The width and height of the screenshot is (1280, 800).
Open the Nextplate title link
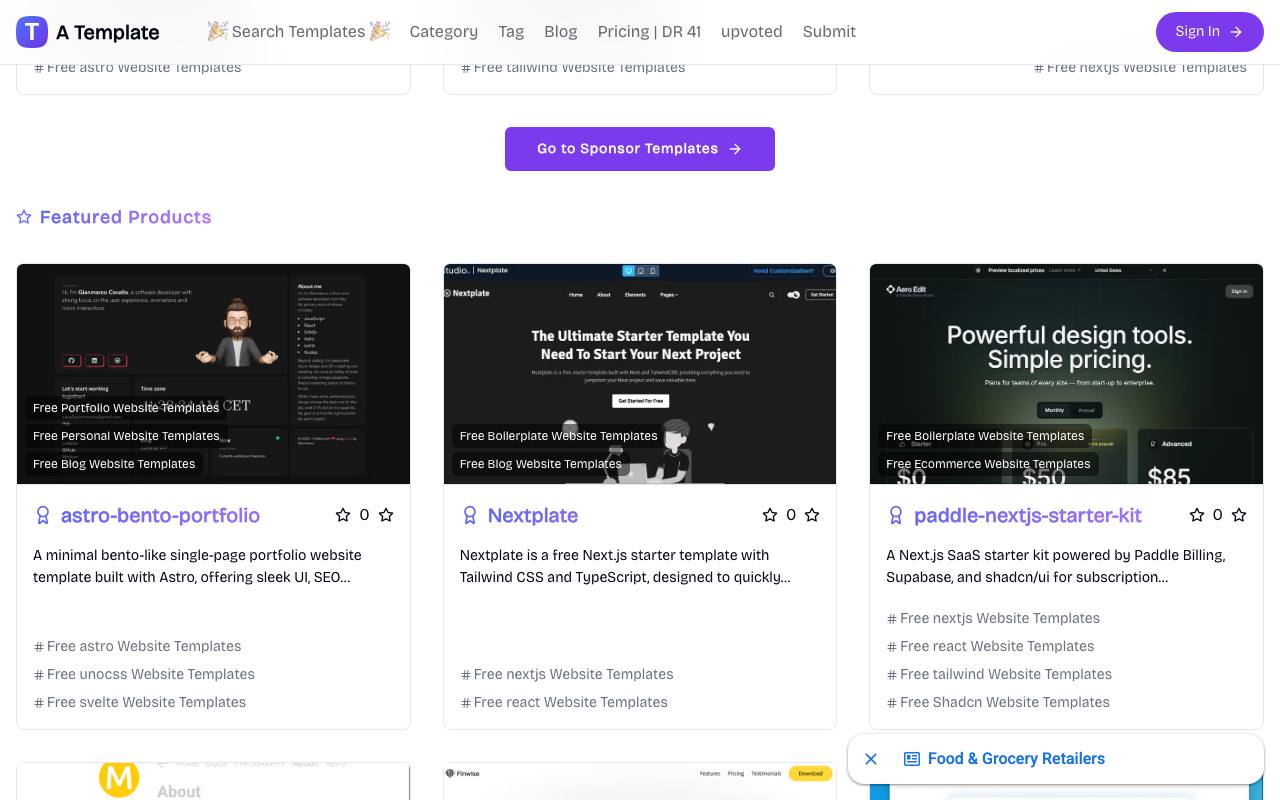tap(533, 515)
